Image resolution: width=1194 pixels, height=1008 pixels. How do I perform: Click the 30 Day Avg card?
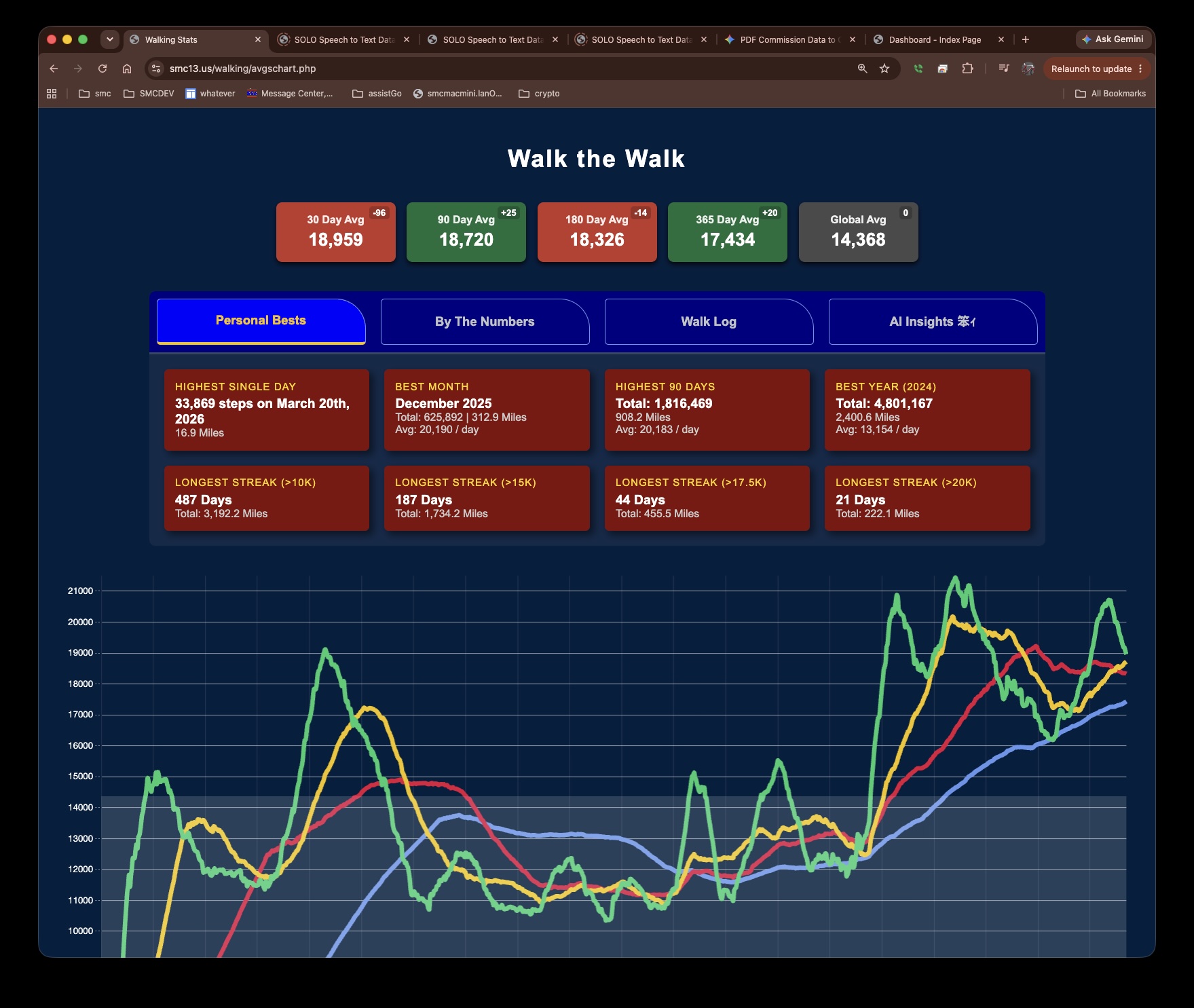coord(336,232)
